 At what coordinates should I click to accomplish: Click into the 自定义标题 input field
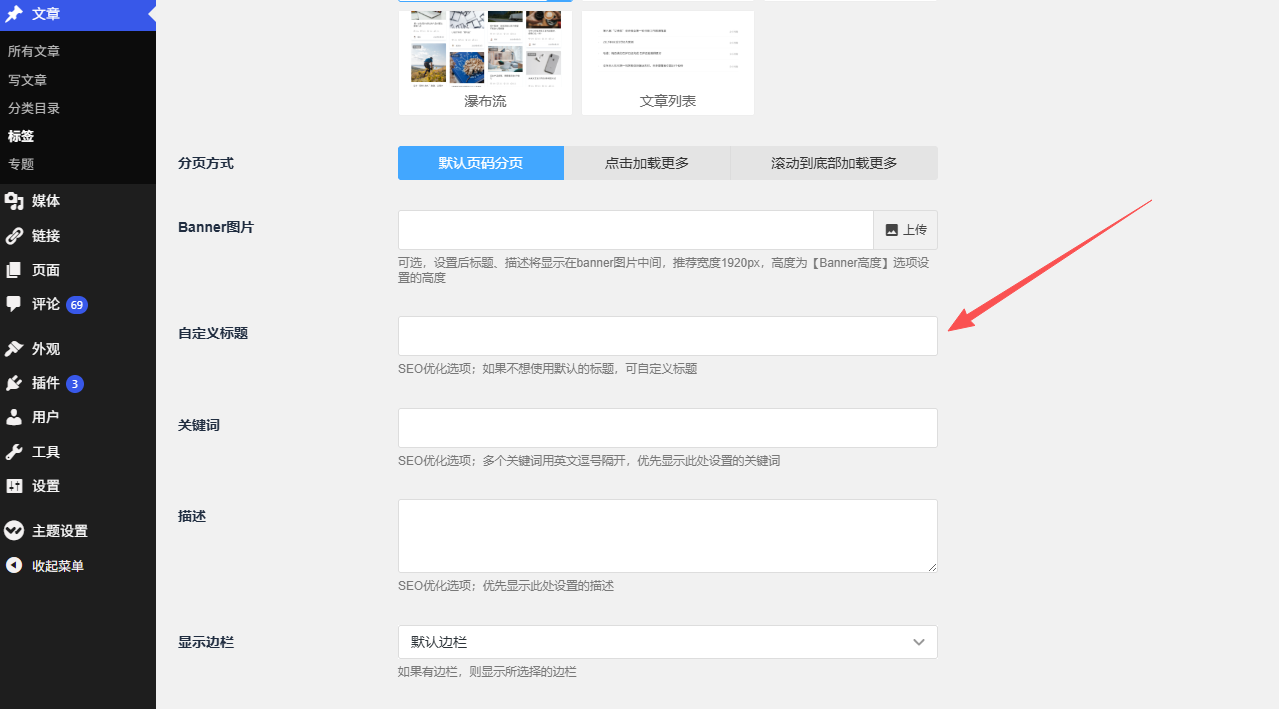[x=668, y=336]
